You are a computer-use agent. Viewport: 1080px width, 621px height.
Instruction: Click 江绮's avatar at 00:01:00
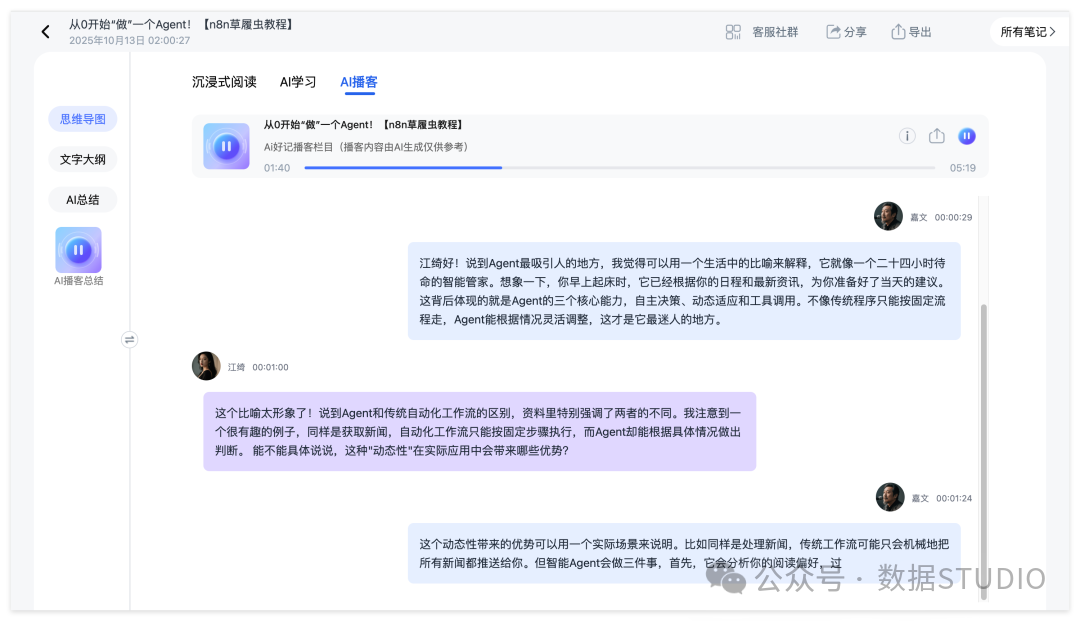click(206, 366)
